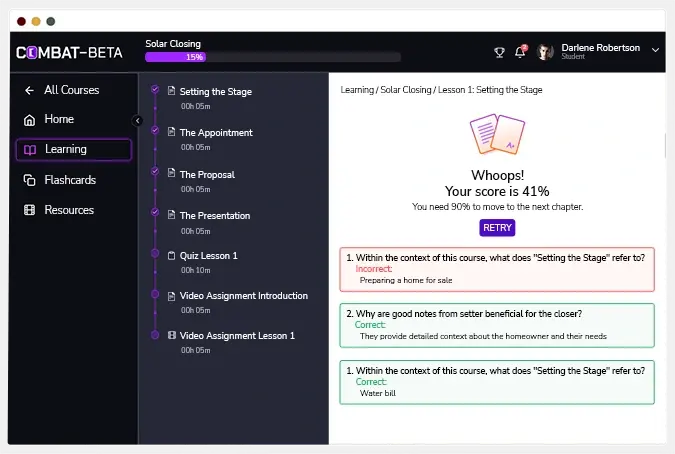Screen dimensions: 675x454
Task: Click the incorrect answer card for question 1
Action: pyautogui.click(x=496, y=269)
